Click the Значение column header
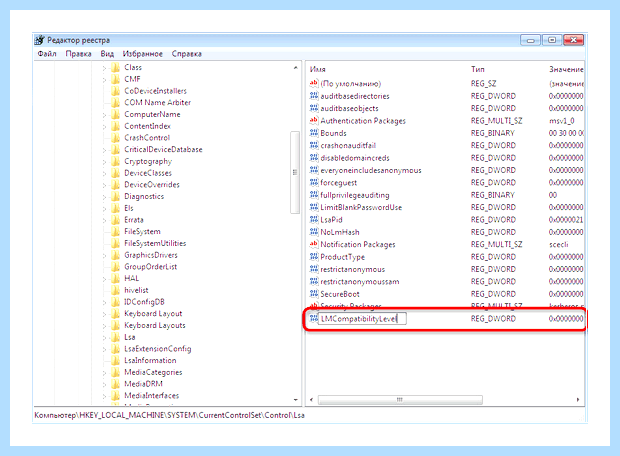The height and width of the screenshot is (456, 620). 565,69
